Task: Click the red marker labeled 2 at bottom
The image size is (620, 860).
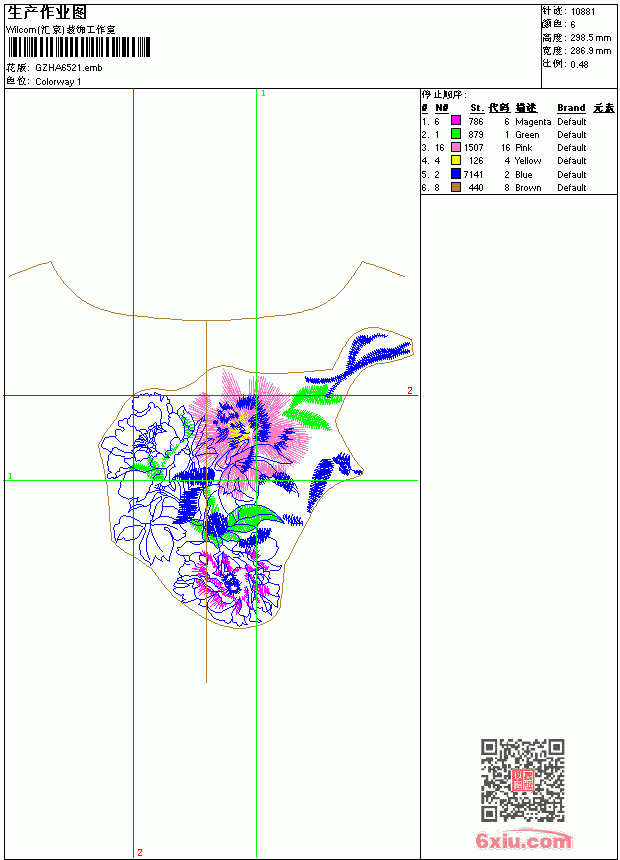Action: [x=140, y=852]
